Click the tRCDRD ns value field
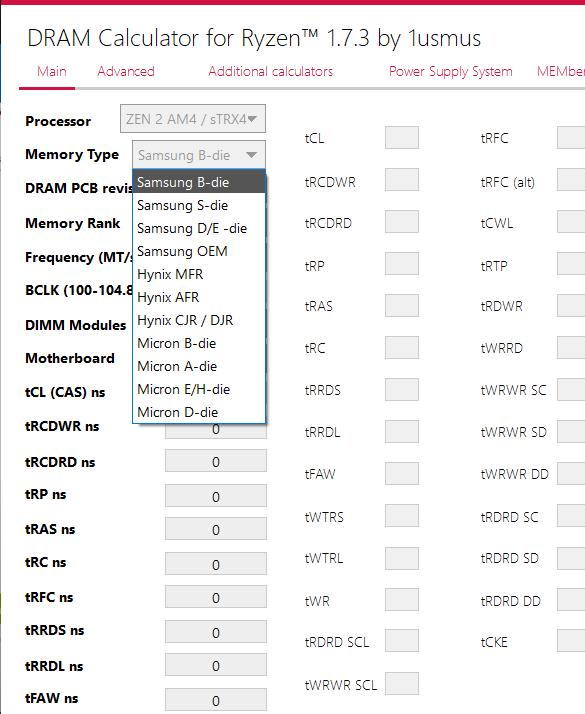585x714 pixels. pos(216,461)
